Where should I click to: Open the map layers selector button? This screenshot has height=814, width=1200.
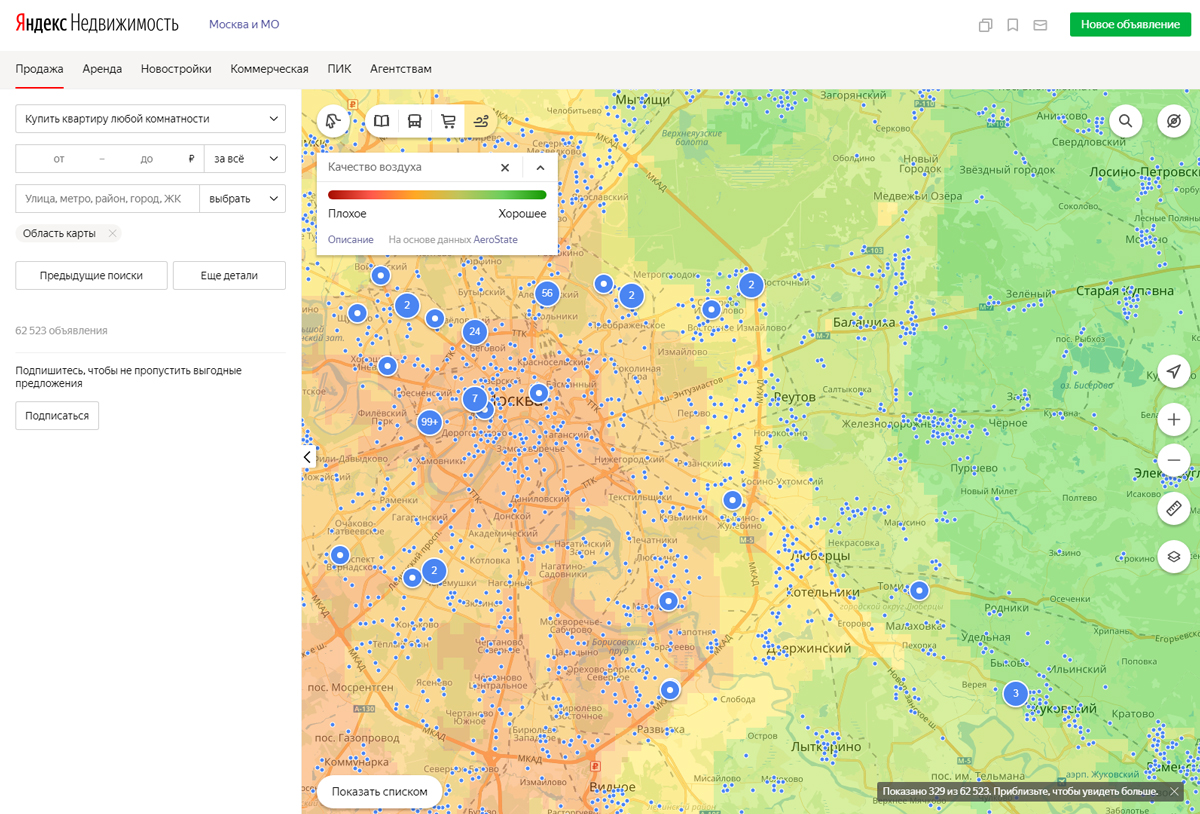pos(1174,556)
